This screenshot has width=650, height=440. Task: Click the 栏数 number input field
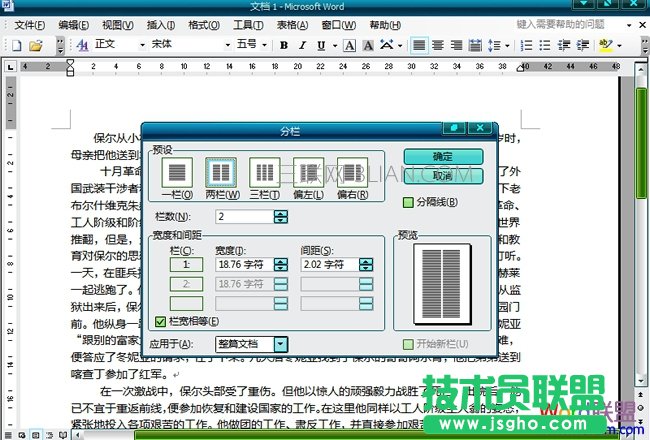click(245, 216)
